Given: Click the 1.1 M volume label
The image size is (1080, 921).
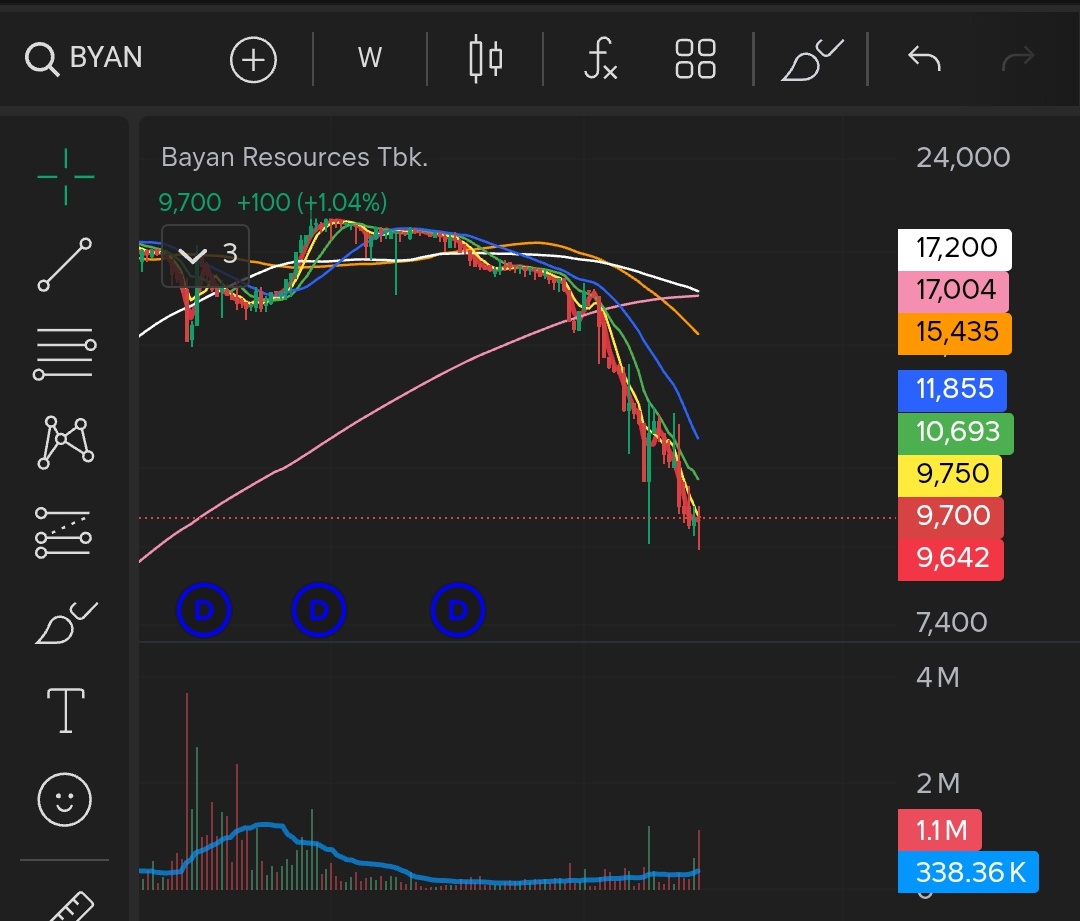Looking at the screenshot, I should pyautogui.click(x=939, y=830).
